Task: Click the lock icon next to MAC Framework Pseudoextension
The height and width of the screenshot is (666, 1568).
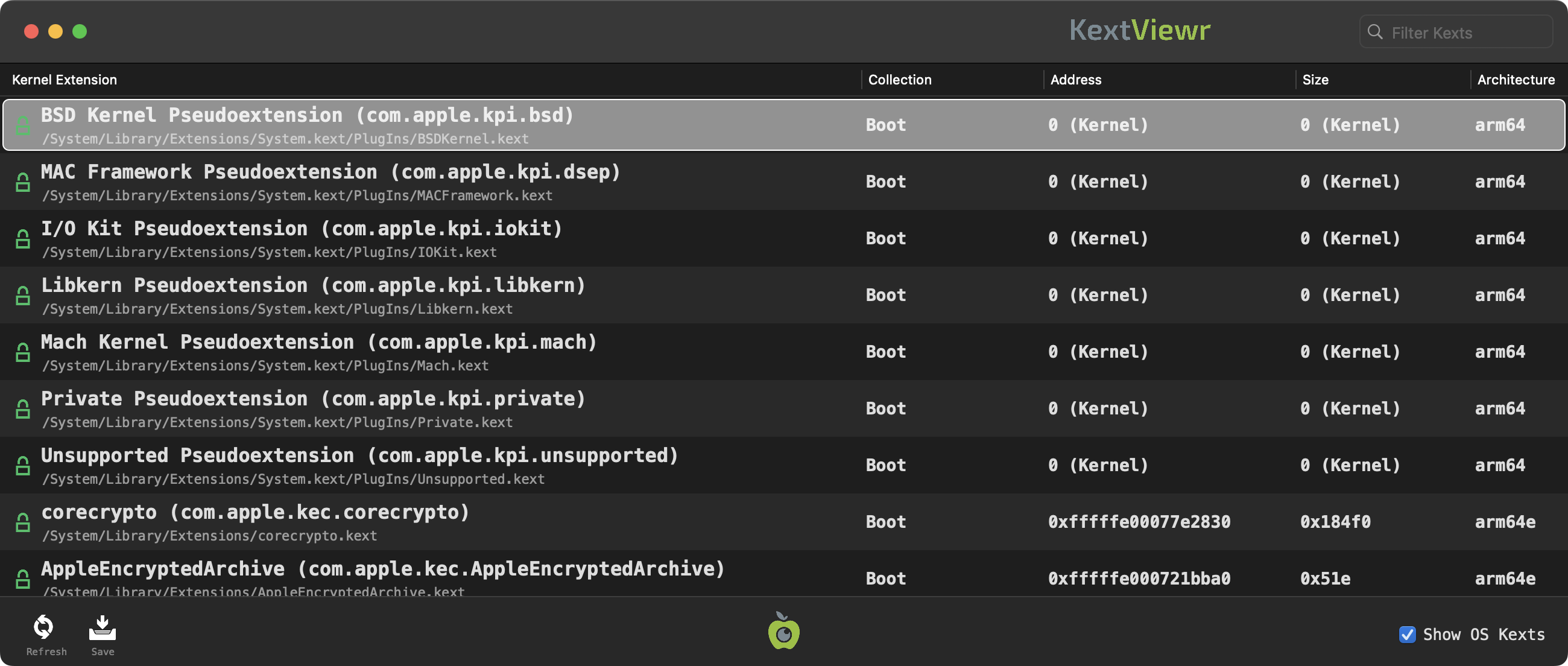Action: click(x=22, y=182)
